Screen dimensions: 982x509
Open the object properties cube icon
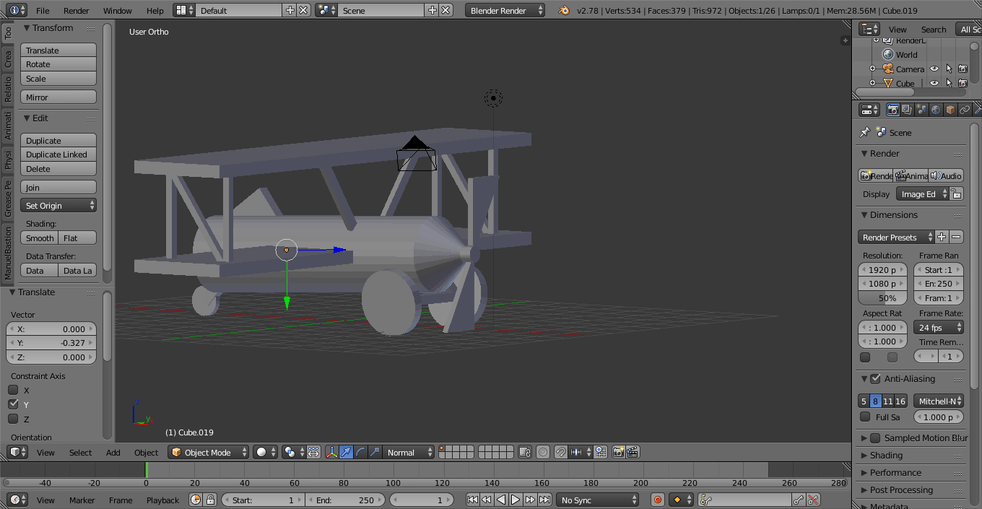(x=950, y=110)
